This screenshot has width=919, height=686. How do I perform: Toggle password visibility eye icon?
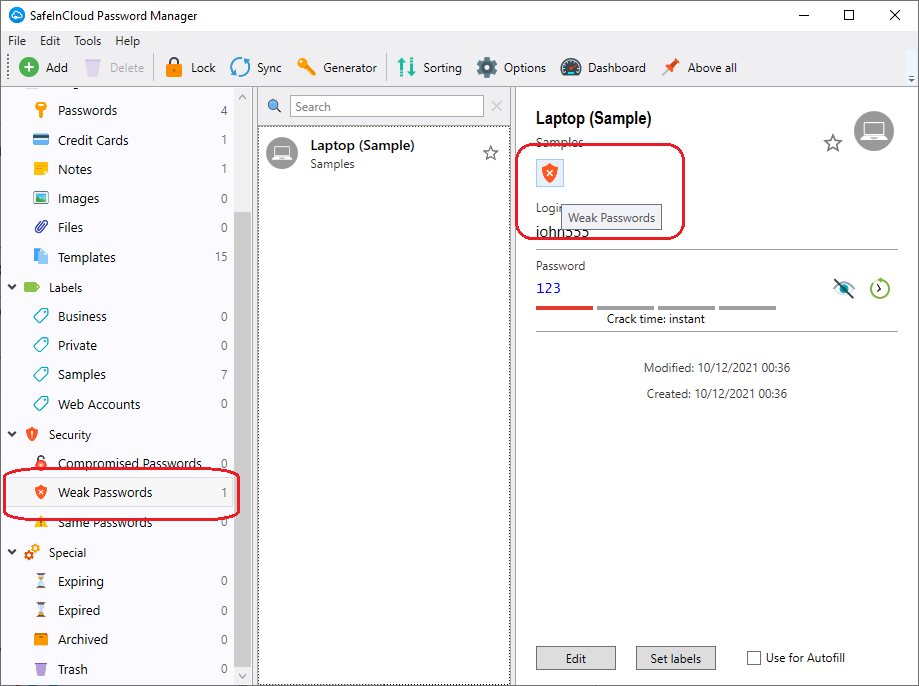843,288
